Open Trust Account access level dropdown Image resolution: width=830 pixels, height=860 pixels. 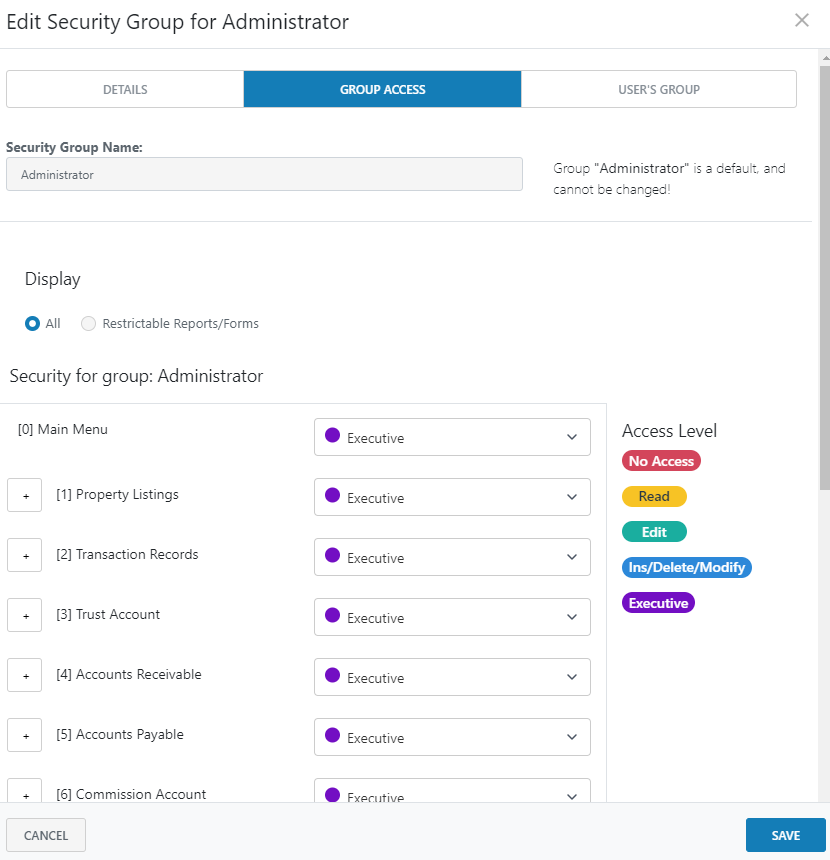(x=452, y=617)
